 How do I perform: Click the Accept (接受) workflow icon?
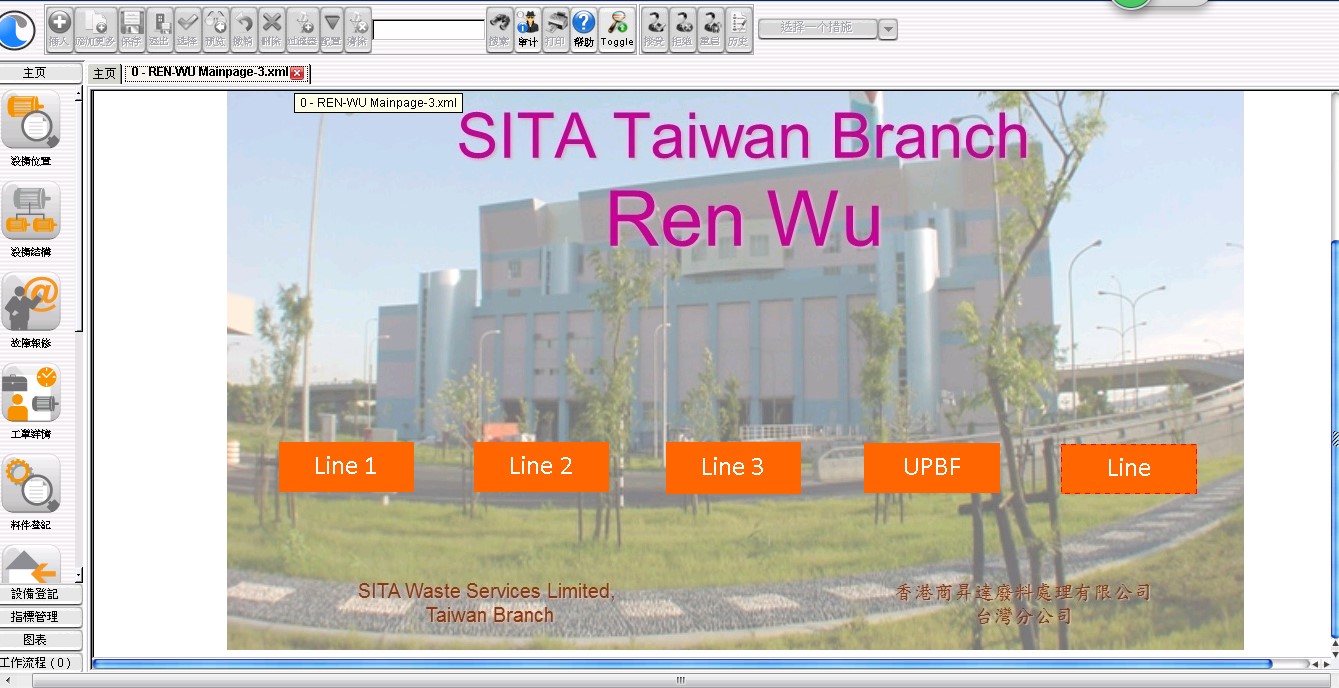click(x=654, y=29)
